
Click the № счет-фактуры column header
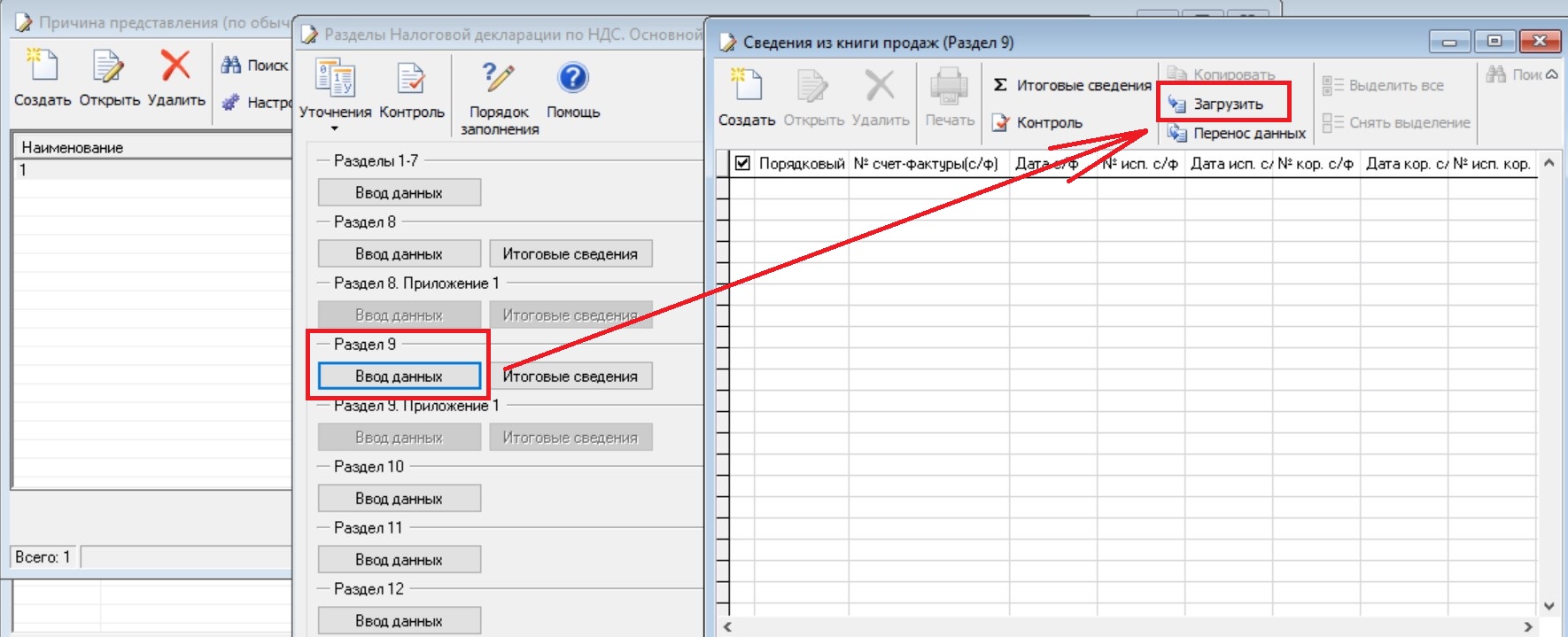point(926,164)
